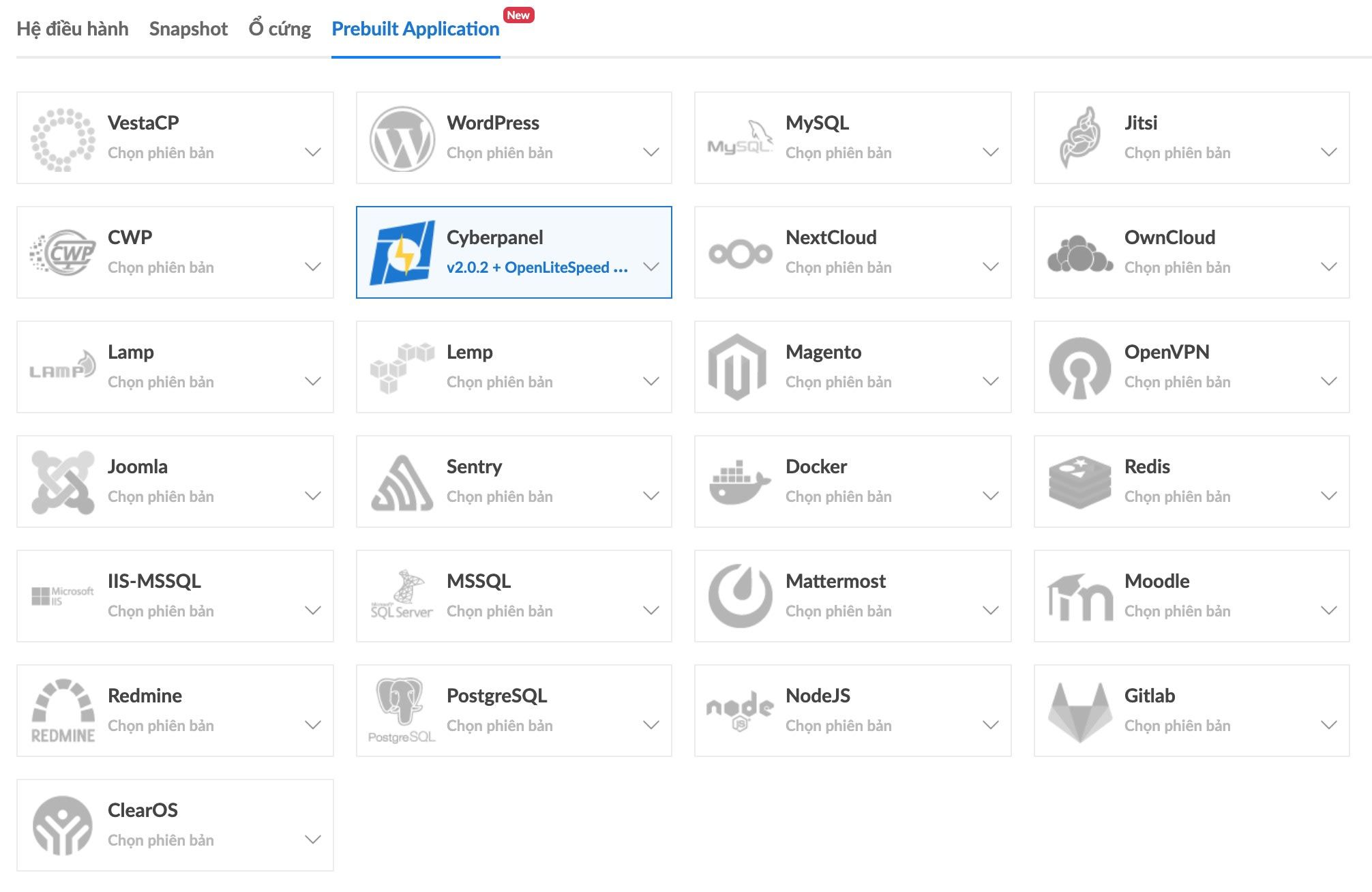This screenshot has height=892, width=1372.
Task: Click the Cyberpanel lightning logo
Action: coord(402,252)
